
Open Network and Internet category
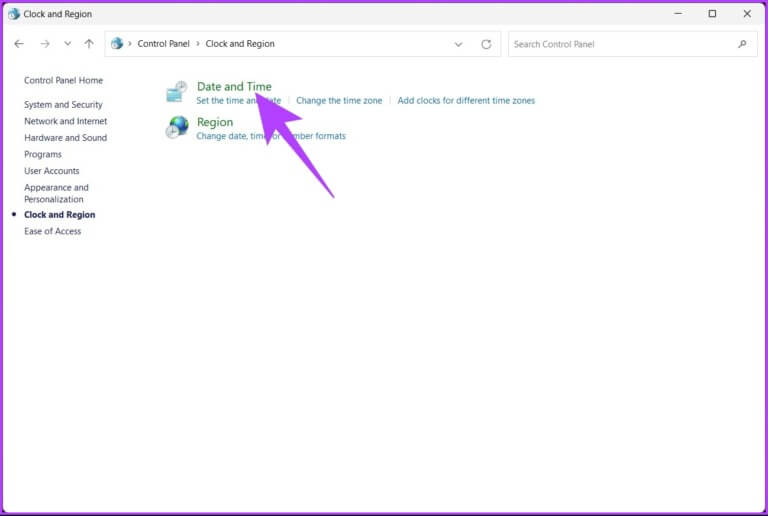tap(66, 121)
